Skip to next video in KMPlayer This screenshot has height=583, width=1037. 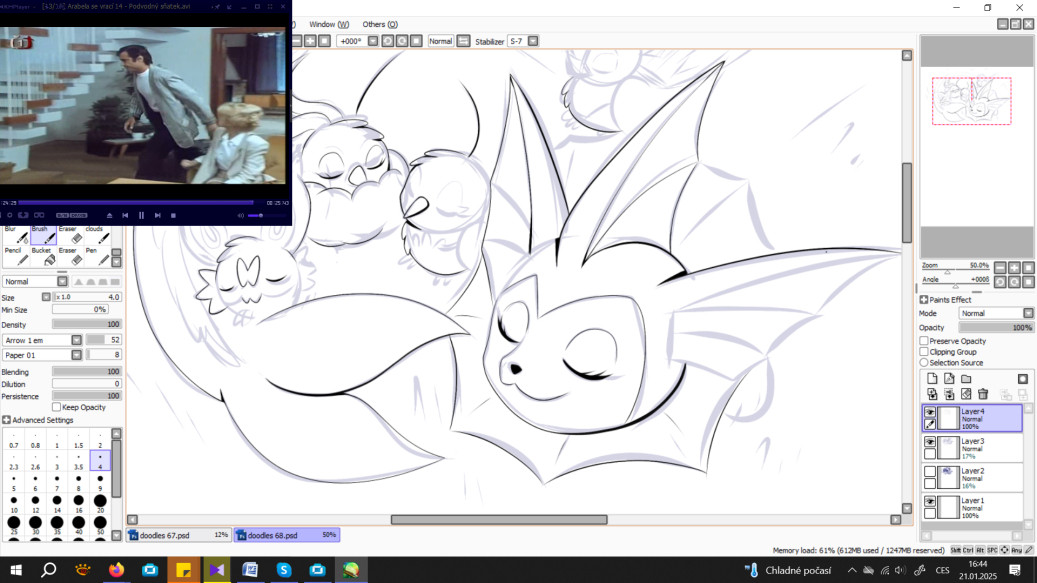157,215
